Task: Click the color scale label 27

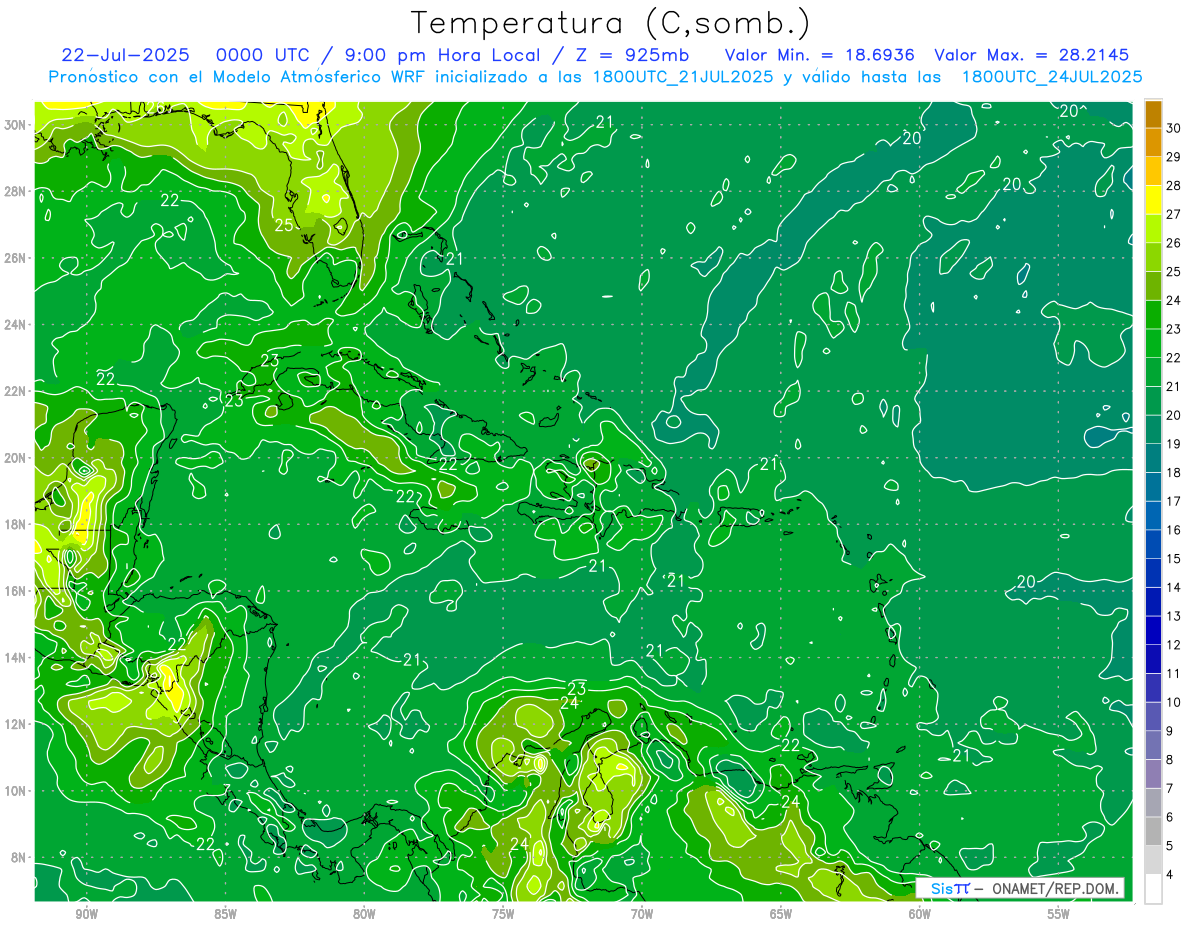Action: coord(1175,214)
